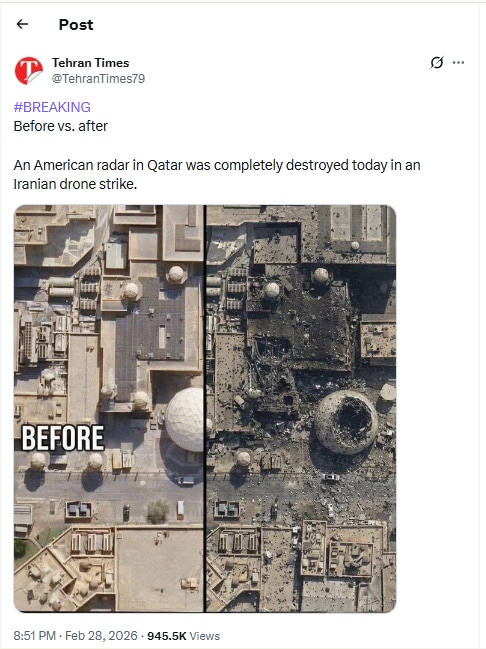486x649 pixels.
Task: Open the after destruction image half
Action: [301, 408]
